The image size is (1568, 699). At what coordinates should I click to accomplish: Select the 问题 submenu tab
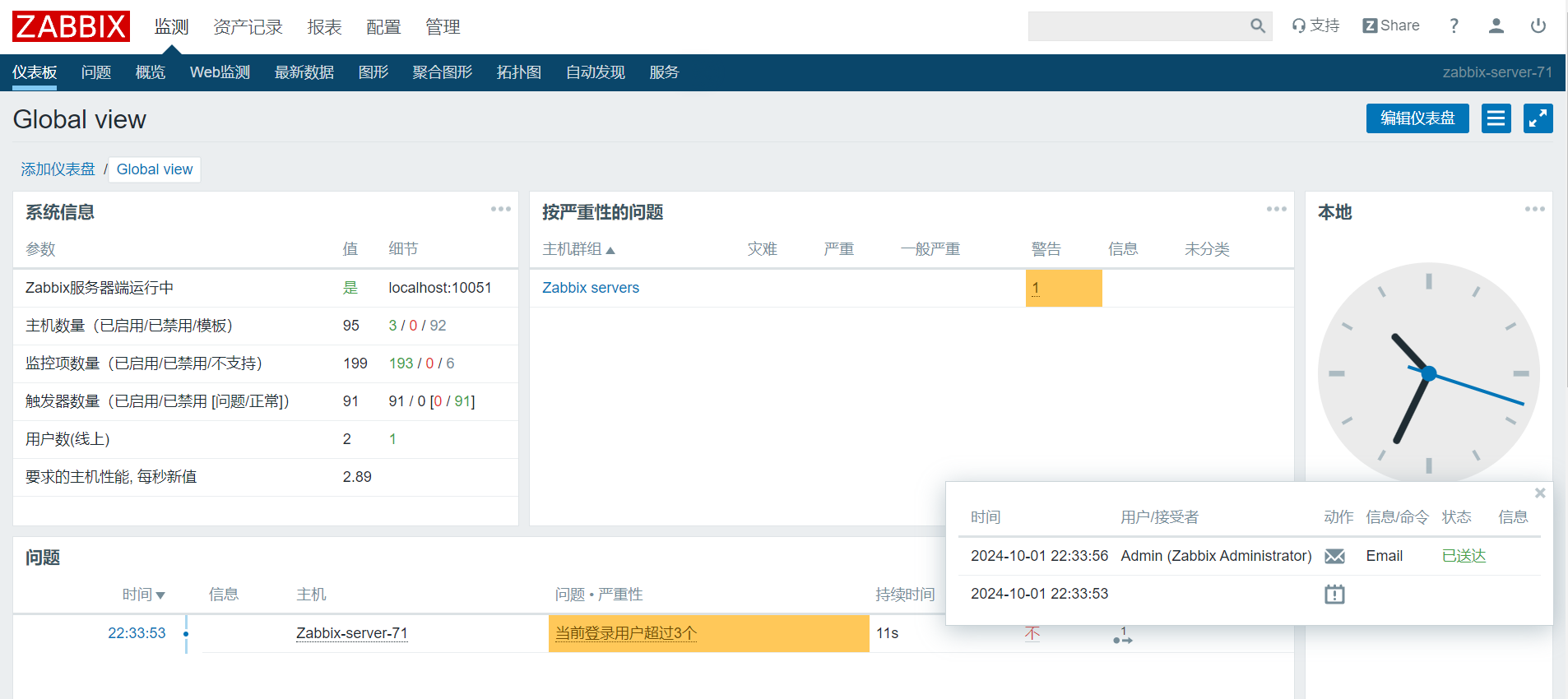(96, 72)
